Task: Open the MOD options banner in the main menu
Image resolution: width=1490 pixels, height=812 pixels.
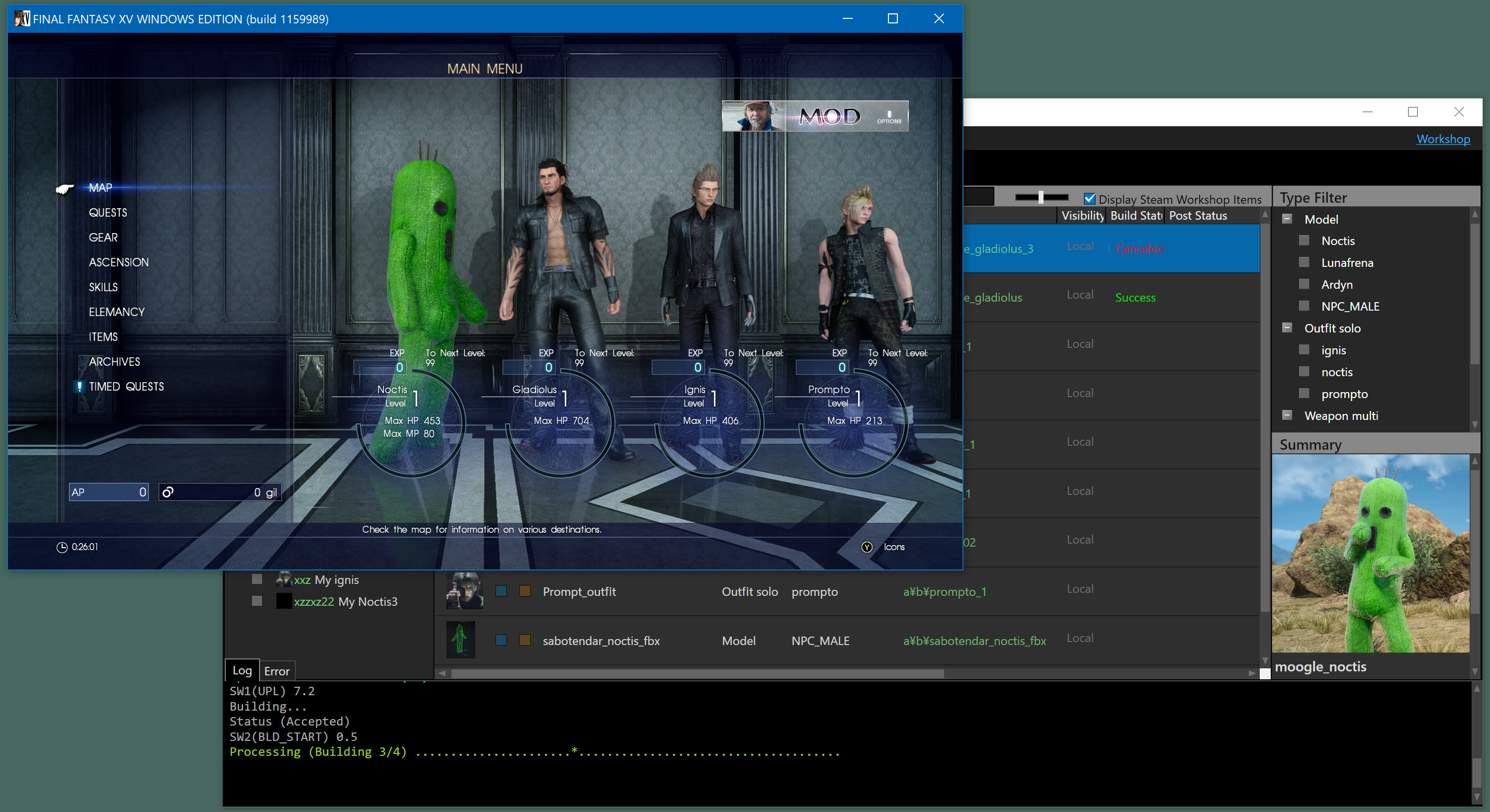Action: click(x=815, y=116)
